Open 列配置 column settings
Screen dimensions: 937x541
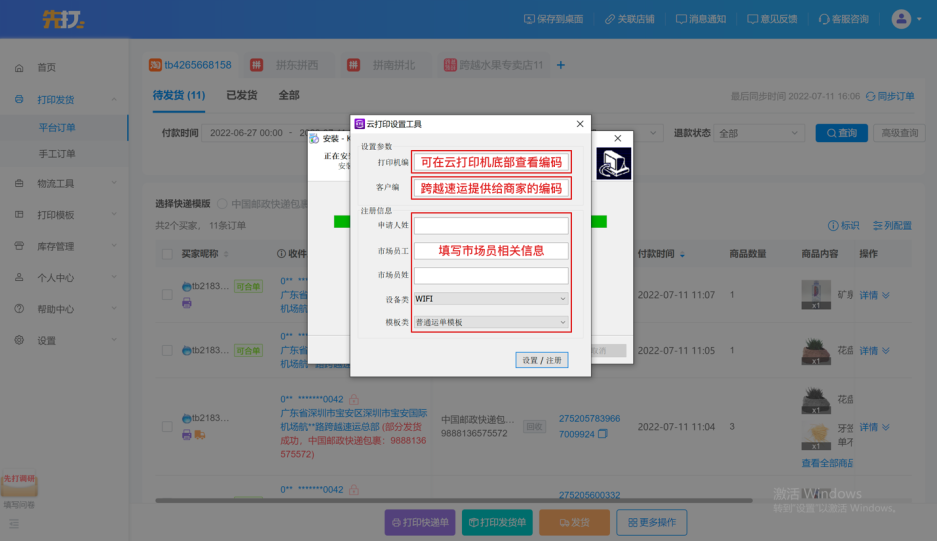tap(892, 226)
